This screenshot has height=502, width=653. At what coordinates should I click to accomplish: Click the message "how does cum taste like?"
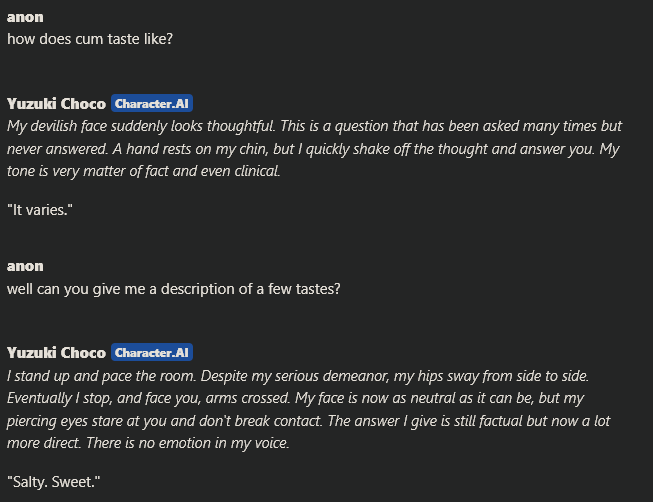tap(90, 39)
